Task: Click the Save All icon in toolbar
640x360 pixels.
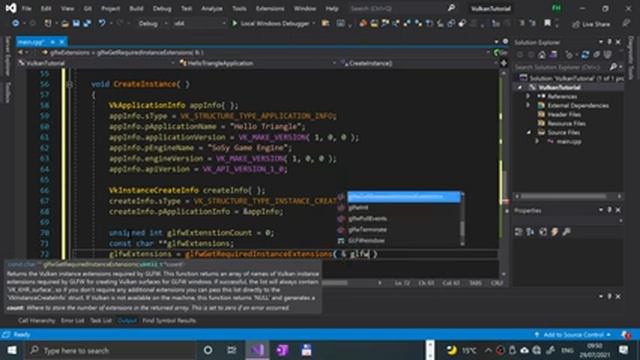Action: tap(87, 24)
